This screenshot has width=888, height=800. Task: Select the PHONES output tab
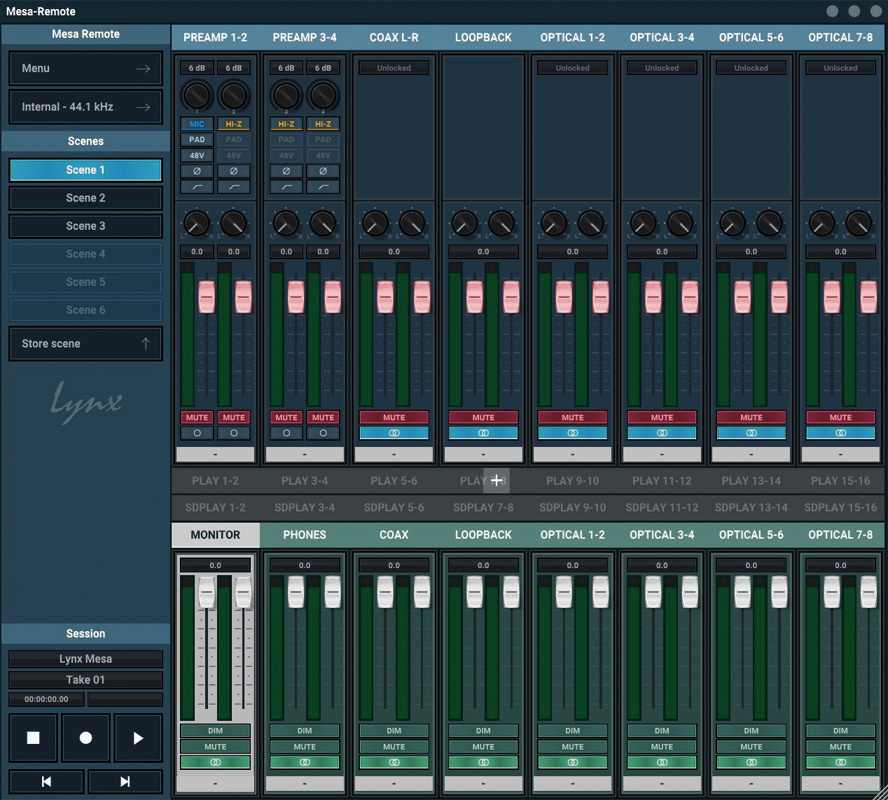(x=305, y=535)
